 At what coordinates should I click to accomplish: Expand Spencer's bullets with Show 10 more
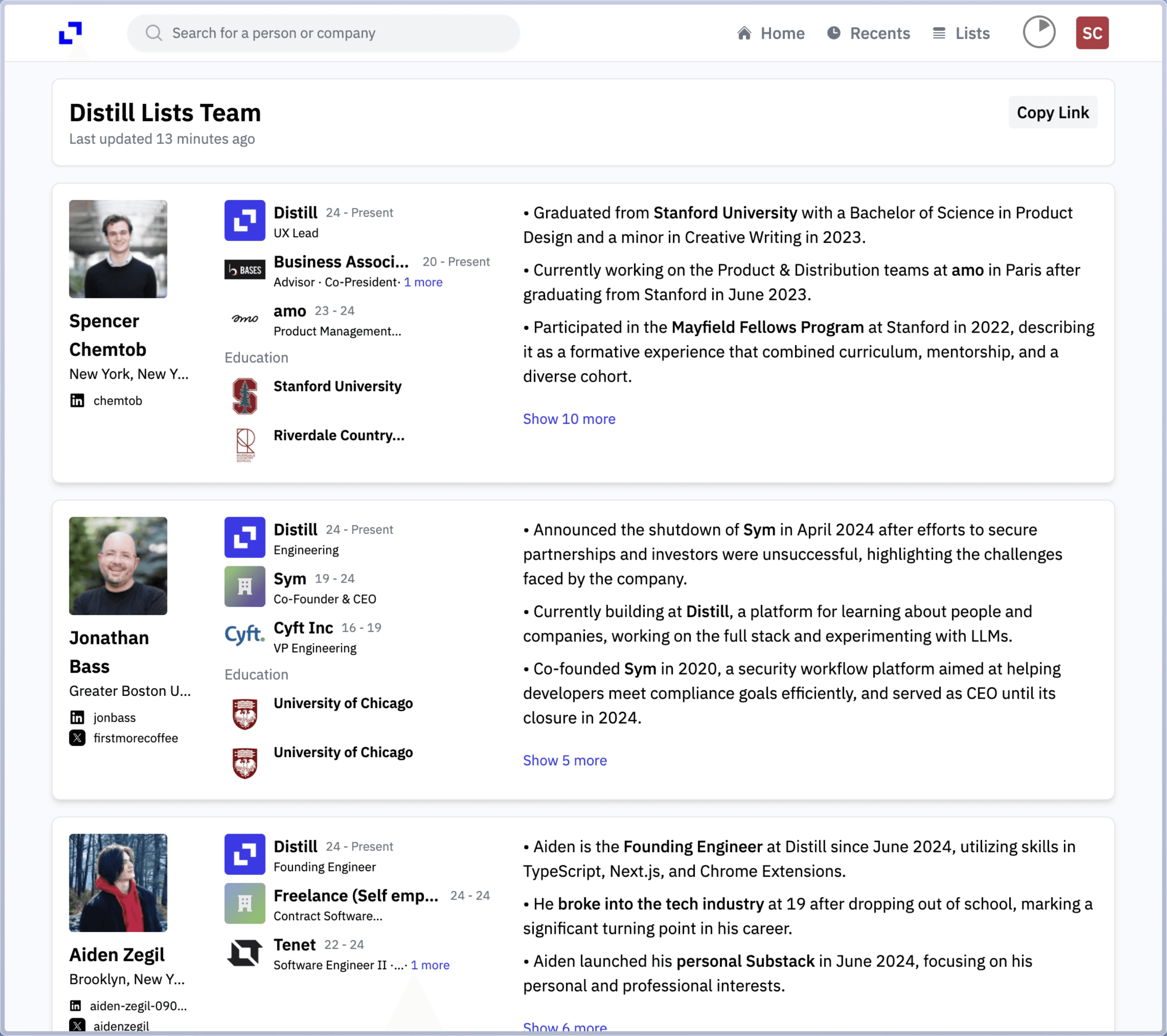pyautogui.click(x=569, y=419)
